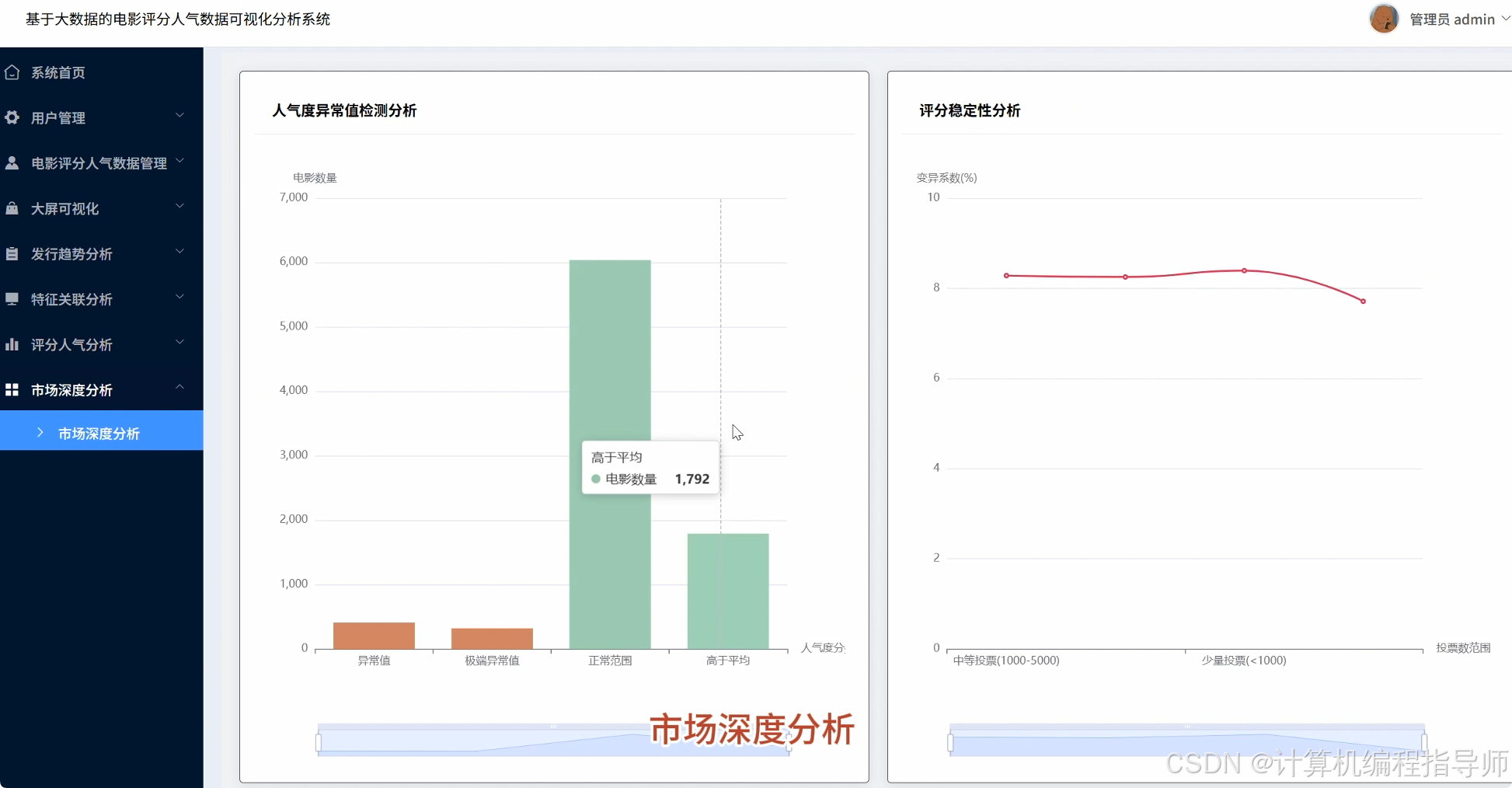Click the user icon for 电影评分人气数据管理

[x=12, y=162]
